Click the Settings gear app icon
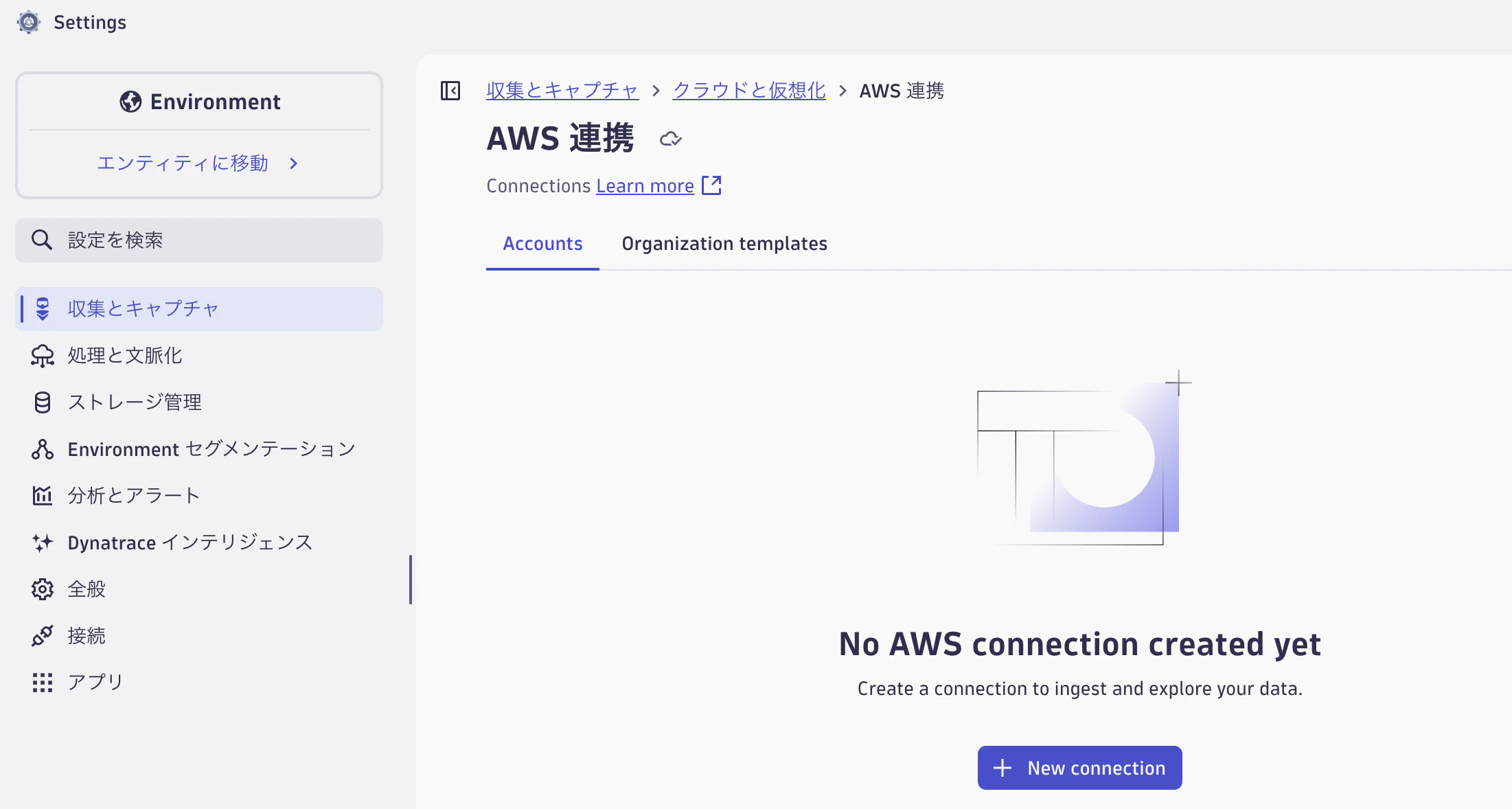Screen dimensions: 1512x809 28,23
